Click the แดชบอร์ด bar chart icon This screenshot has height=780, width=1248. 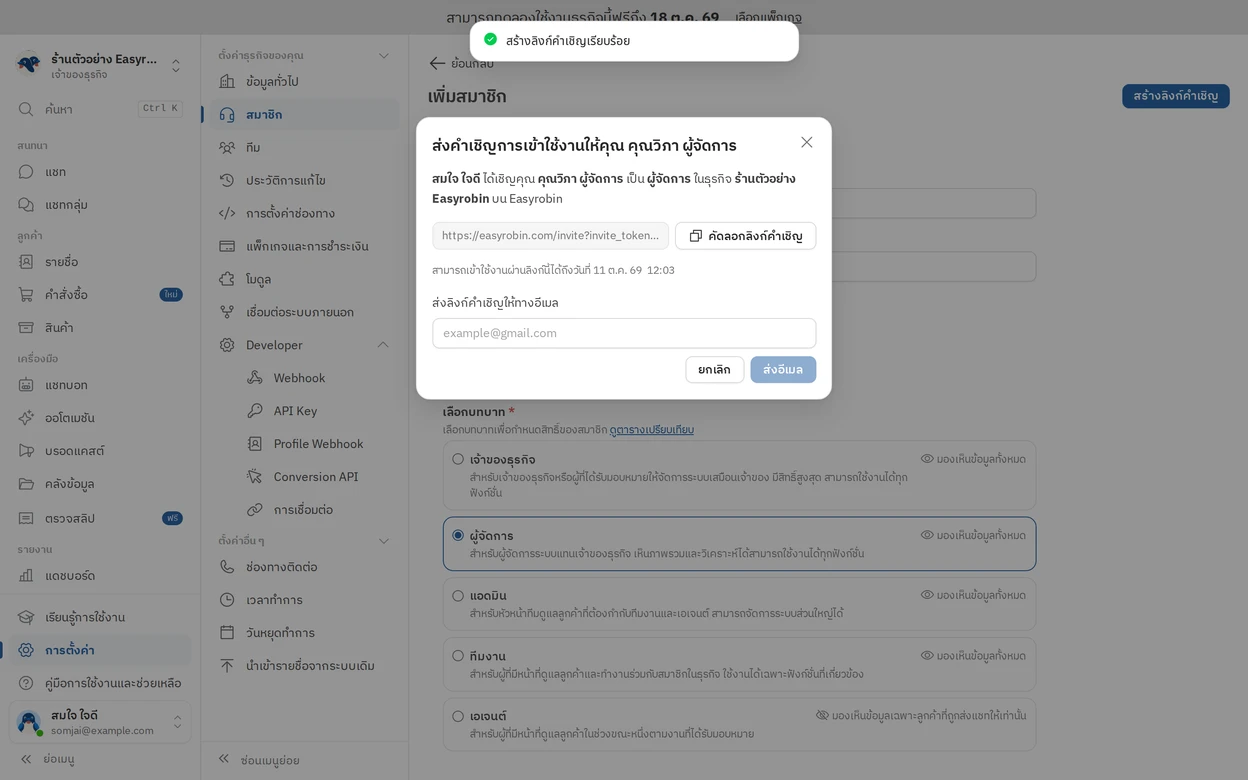click(x=26, y=576)
